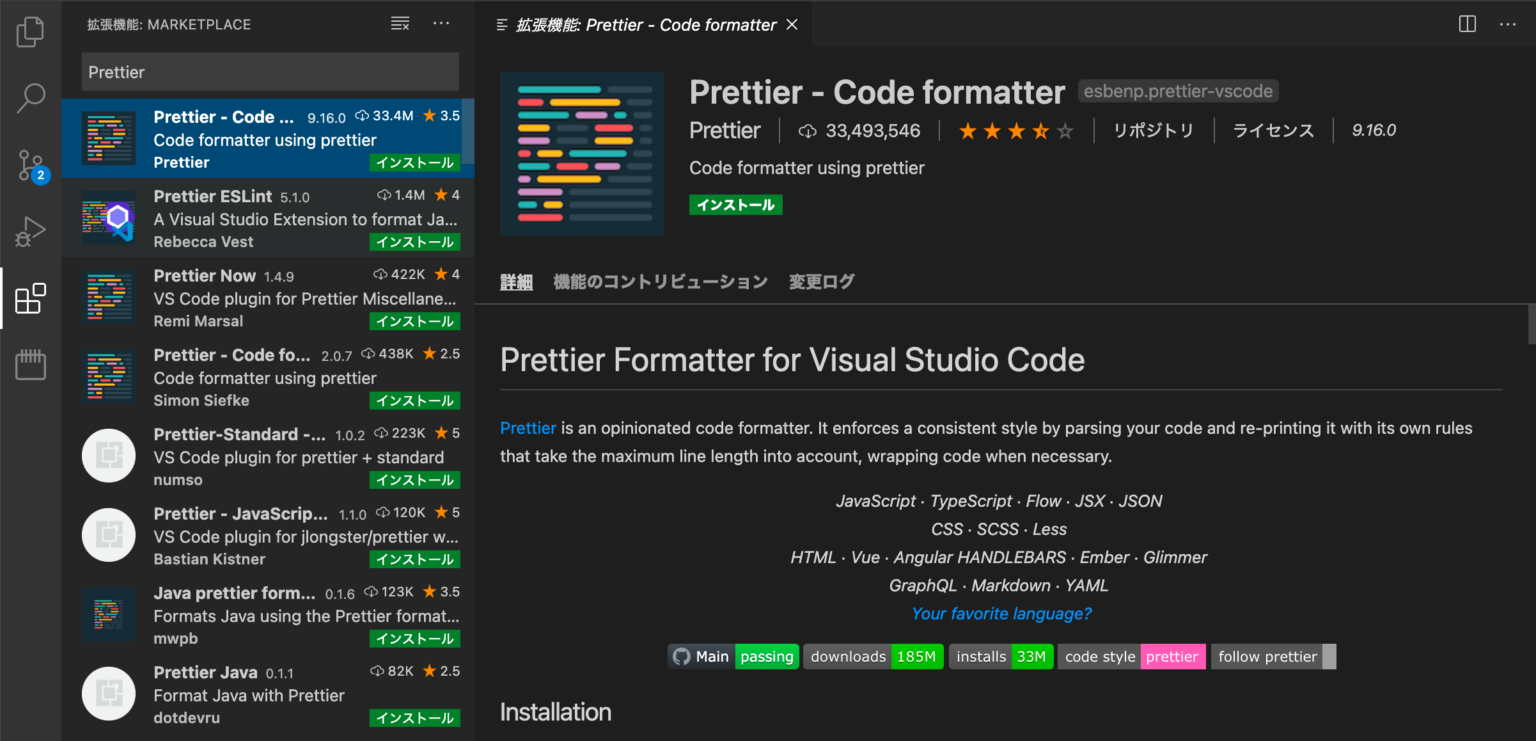Open the Run and Debug panel
The height and width of the screenshot is (741, 1536).
pos(30,230)
